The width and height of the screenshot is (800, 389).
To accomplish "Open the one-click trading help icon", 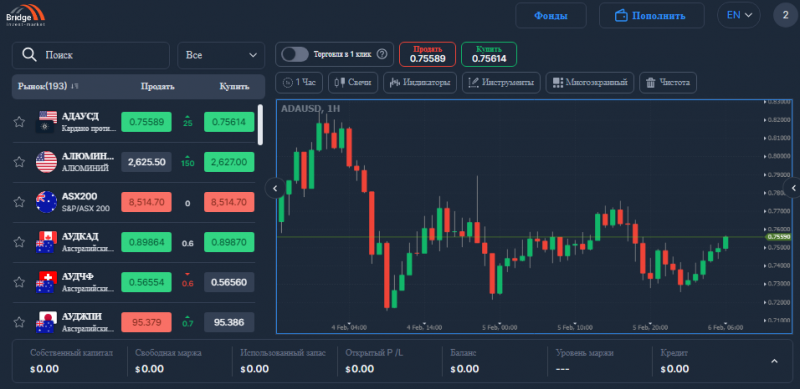I will click(382, 54).
